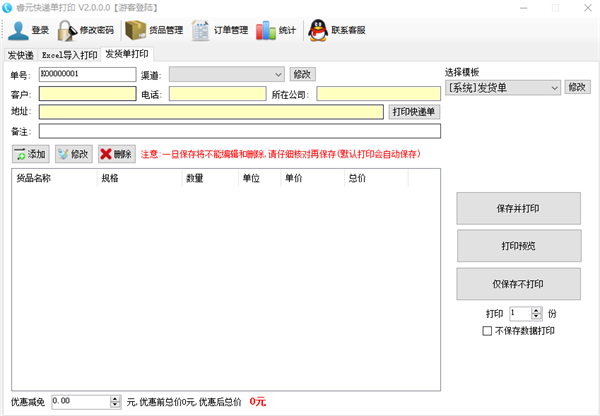Open 货品管理 goods management
This screenshot has height=416, width=600.
[x=135, y=30]
